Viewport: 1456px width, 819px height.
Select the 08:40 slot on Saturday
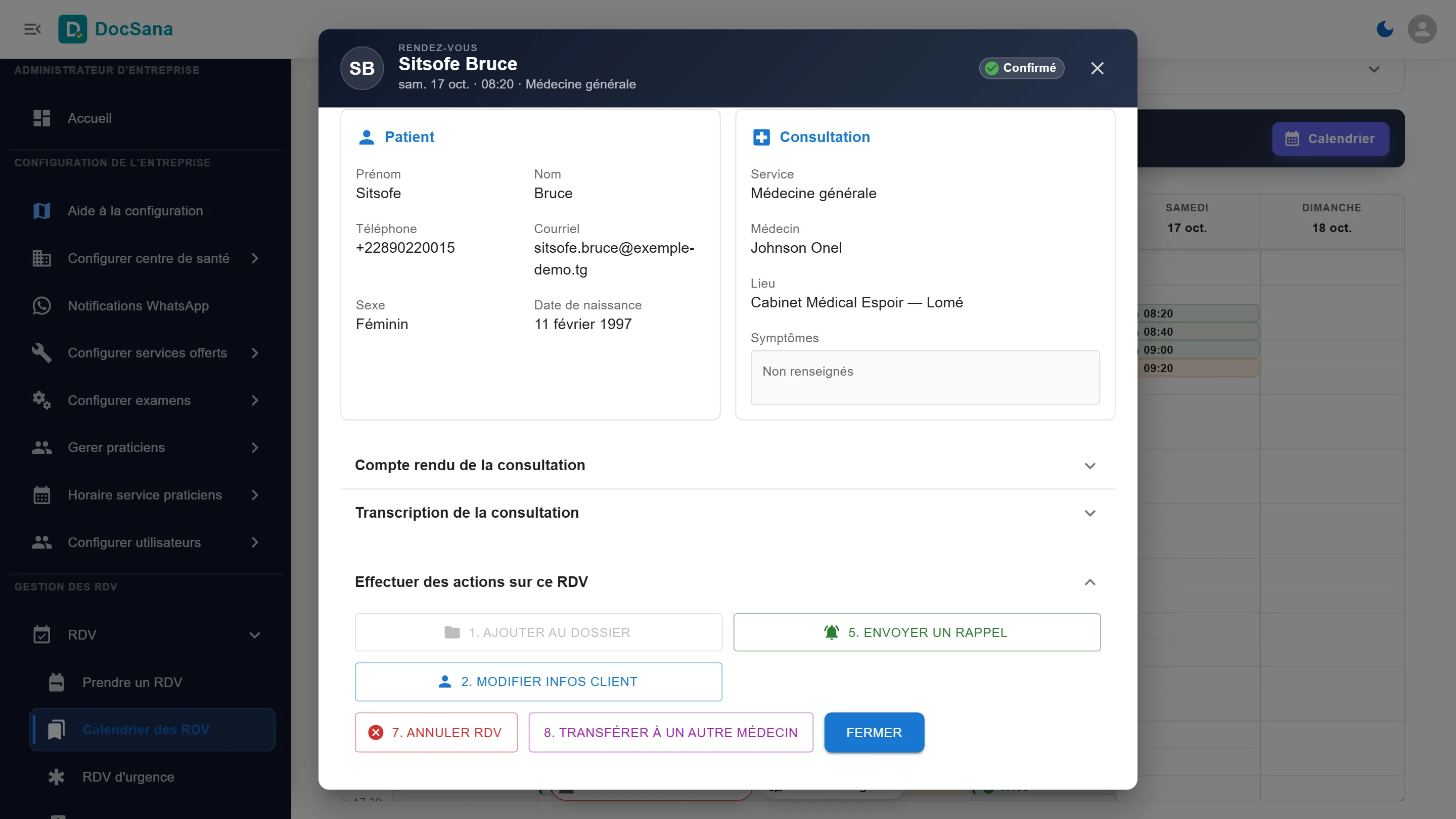coord(1198,332)
